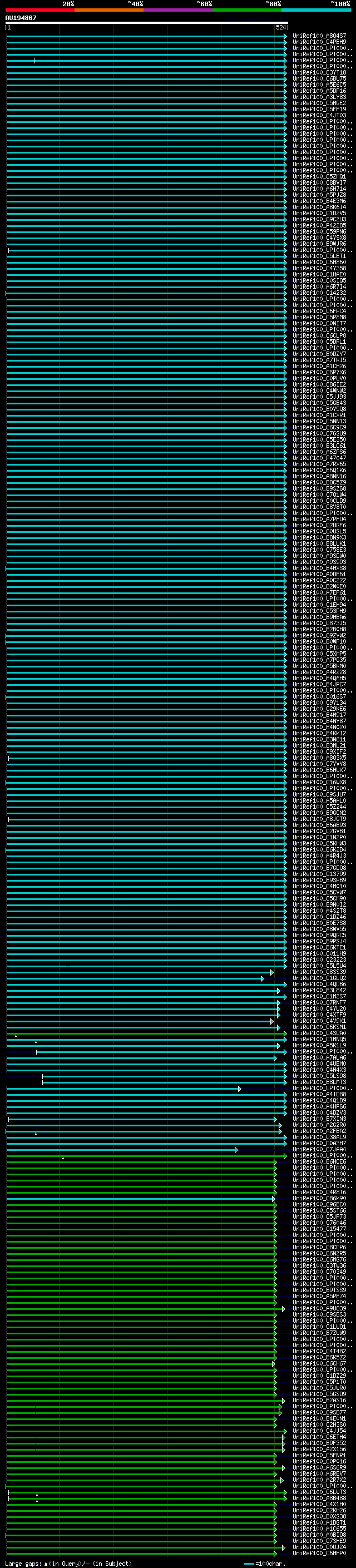Image resolution: width=356 pixels, height=1568 pixels.
Task: Select label UniRef100_Q4YU20
Action: tap(319, 1008)
